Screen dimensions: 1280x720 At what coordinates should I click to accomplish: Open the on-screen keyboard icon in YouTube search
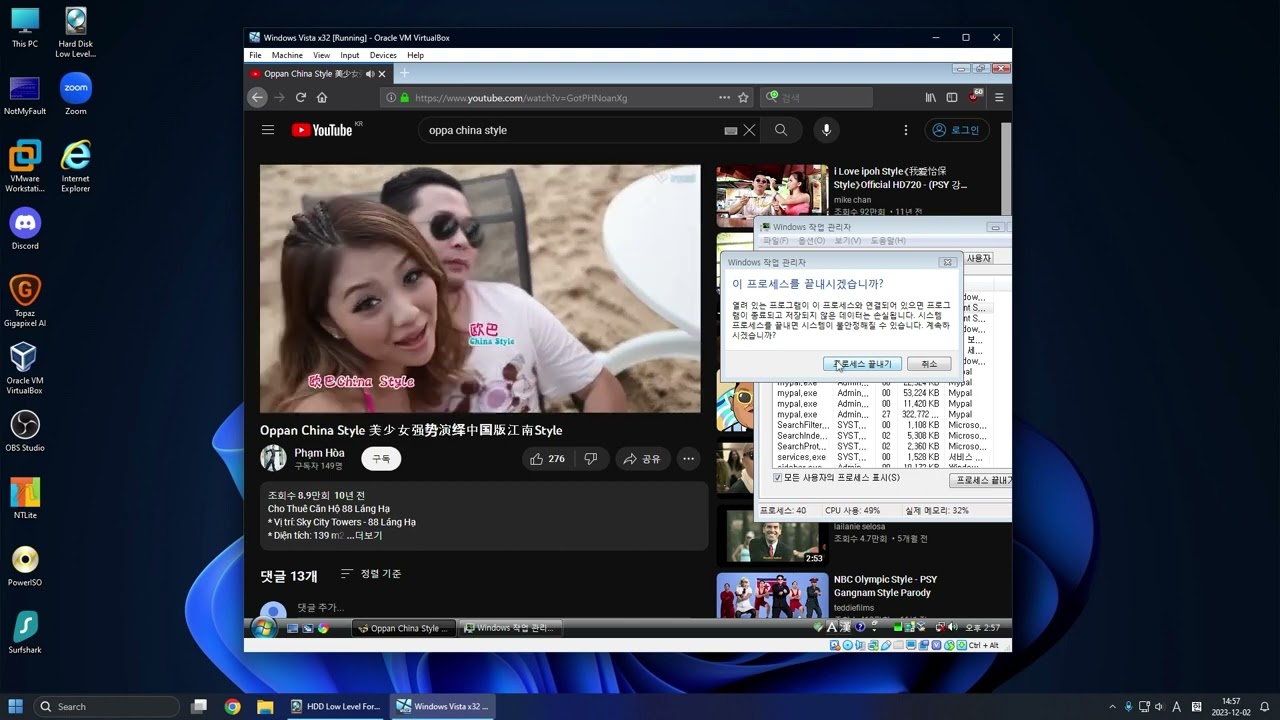pyautogui.click(x=731, y=130)
